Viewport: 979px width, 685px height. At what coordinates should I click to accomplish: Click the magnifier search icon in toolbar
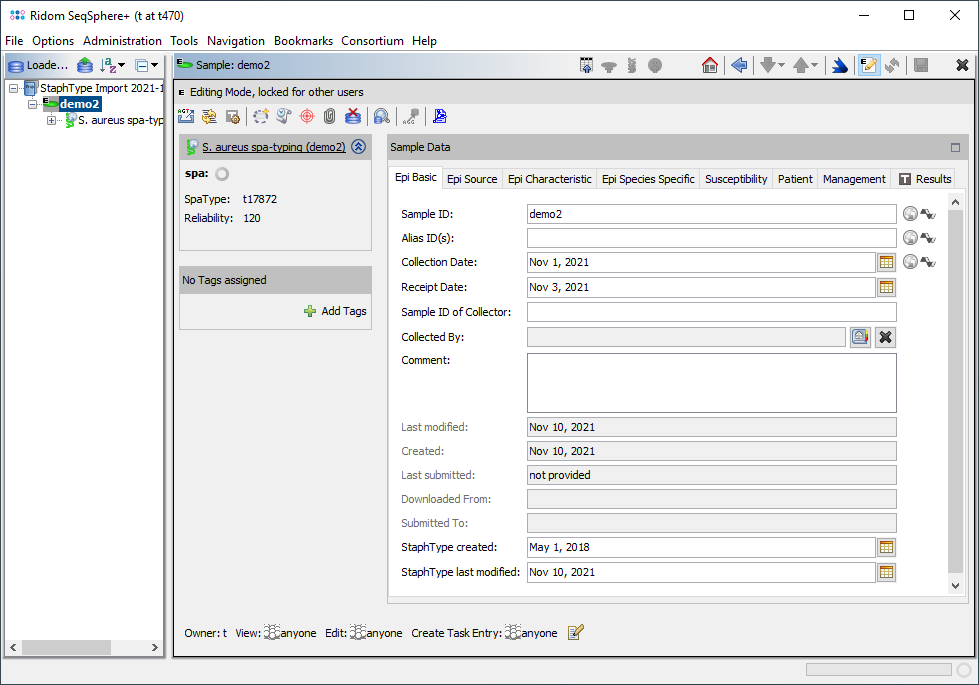381,116
